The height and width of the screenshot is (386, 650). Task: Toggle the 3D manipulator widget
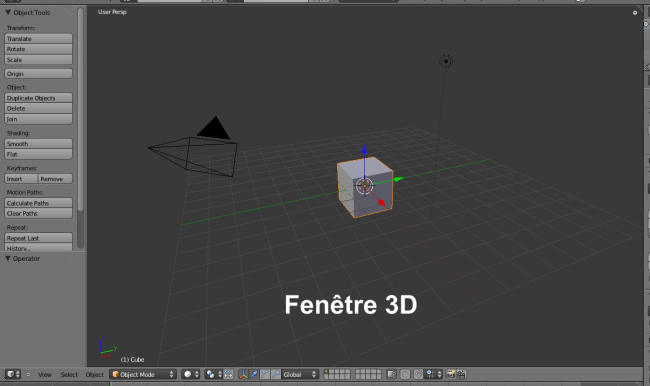(243, 374)
